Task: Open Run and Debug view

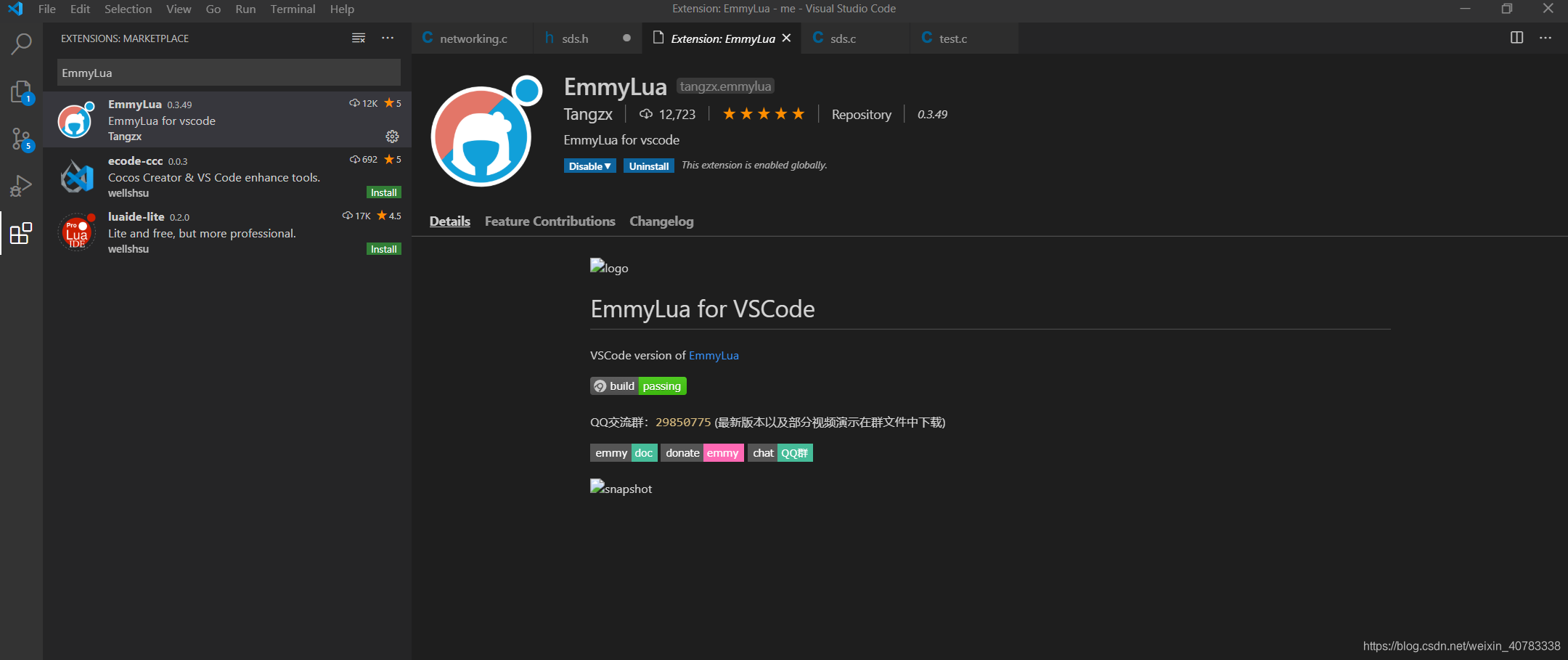Action: click(x=21, y=187)
